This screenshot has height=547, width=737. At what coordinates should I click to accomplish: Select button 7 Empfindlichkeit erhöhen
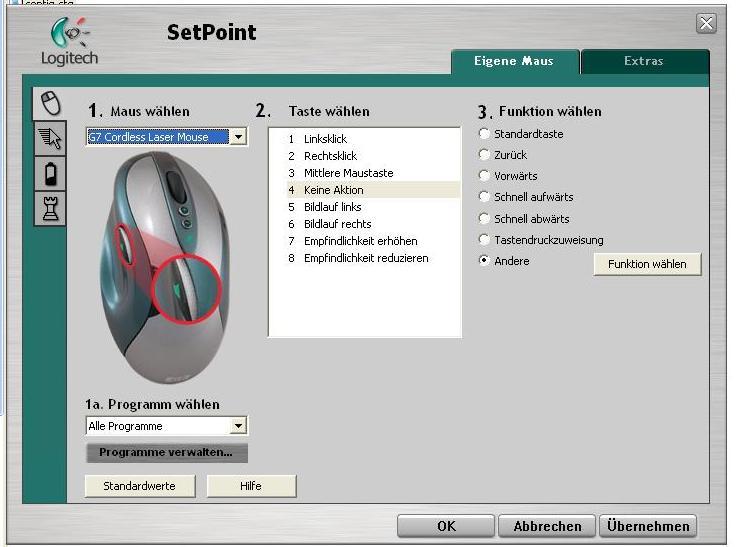(x=373, y=241)
